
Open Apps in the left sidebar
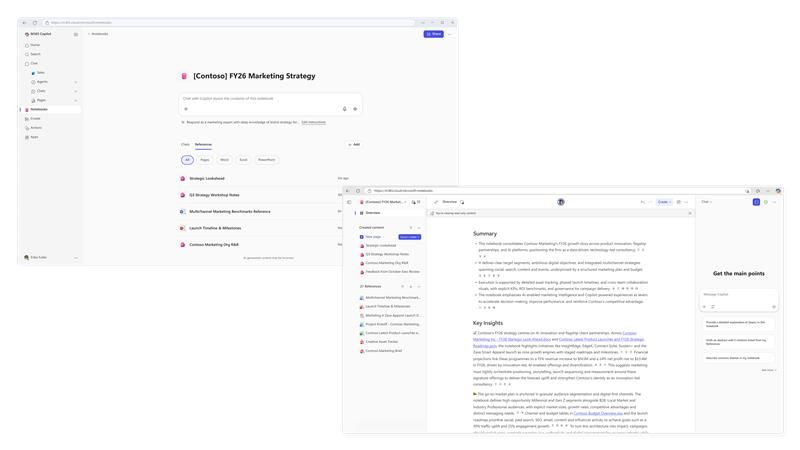pos(32,137)
